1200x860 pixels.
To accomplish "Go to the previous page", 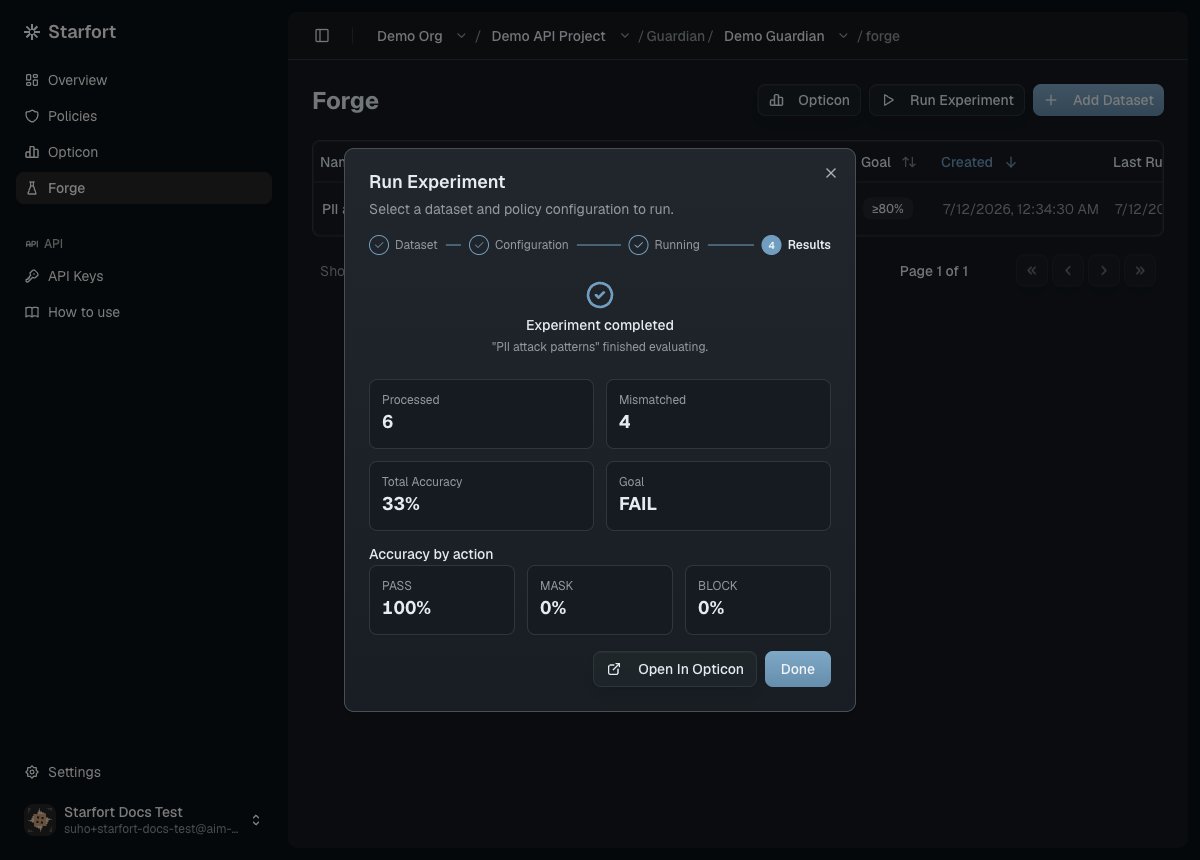I will tap(1068, 271).
